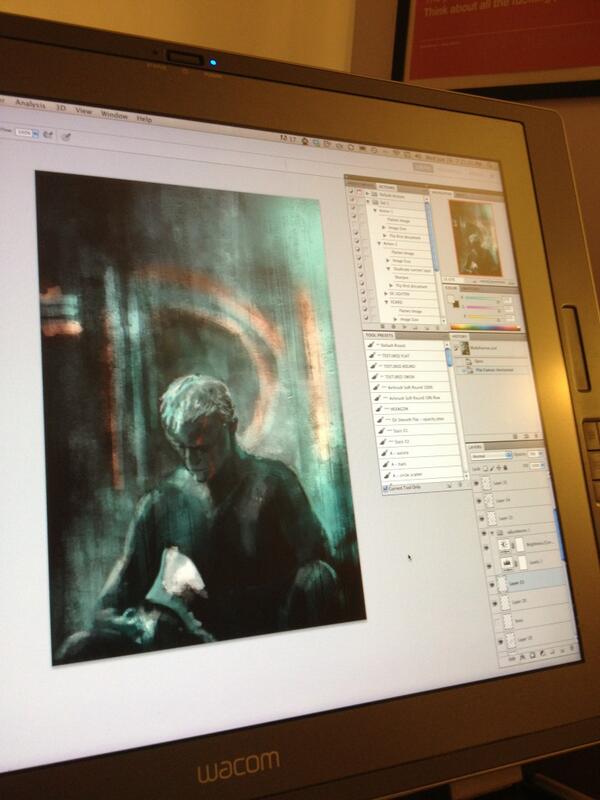This screenshot has width=600, height=800.
Task: Open the View menu
Action: [x=84, y=111]
